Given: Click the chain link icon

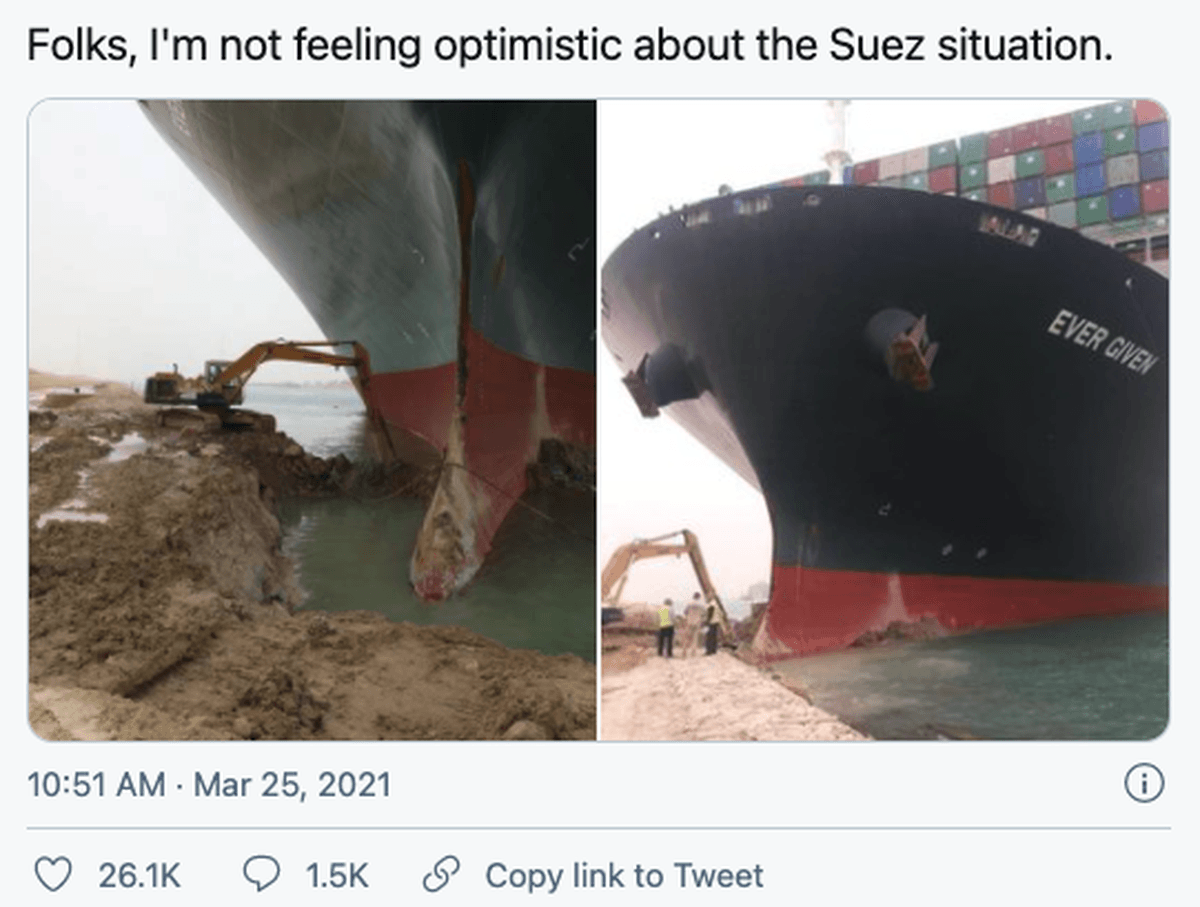Looking at the screenshot, I should (x=439, y=875).
